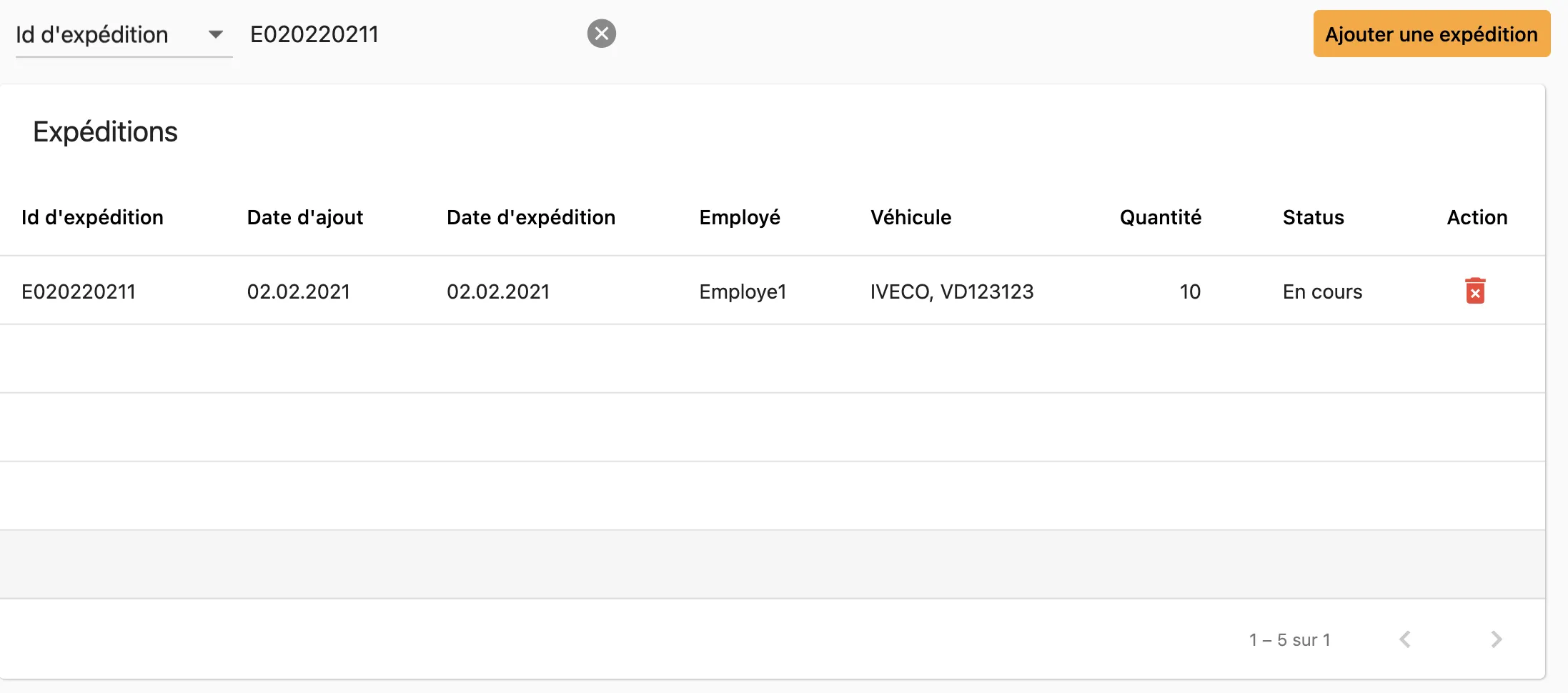Clear the search field with X icon
Image resolution: width=1568 pixels, height=693 pixels.
(602, 34)
